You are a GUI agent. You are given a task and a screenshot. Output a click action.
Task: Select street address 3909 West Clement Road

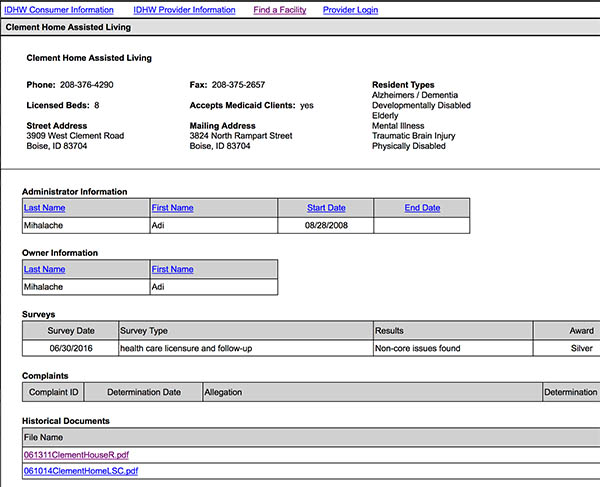pyautogui.click(x=75, y=136)
